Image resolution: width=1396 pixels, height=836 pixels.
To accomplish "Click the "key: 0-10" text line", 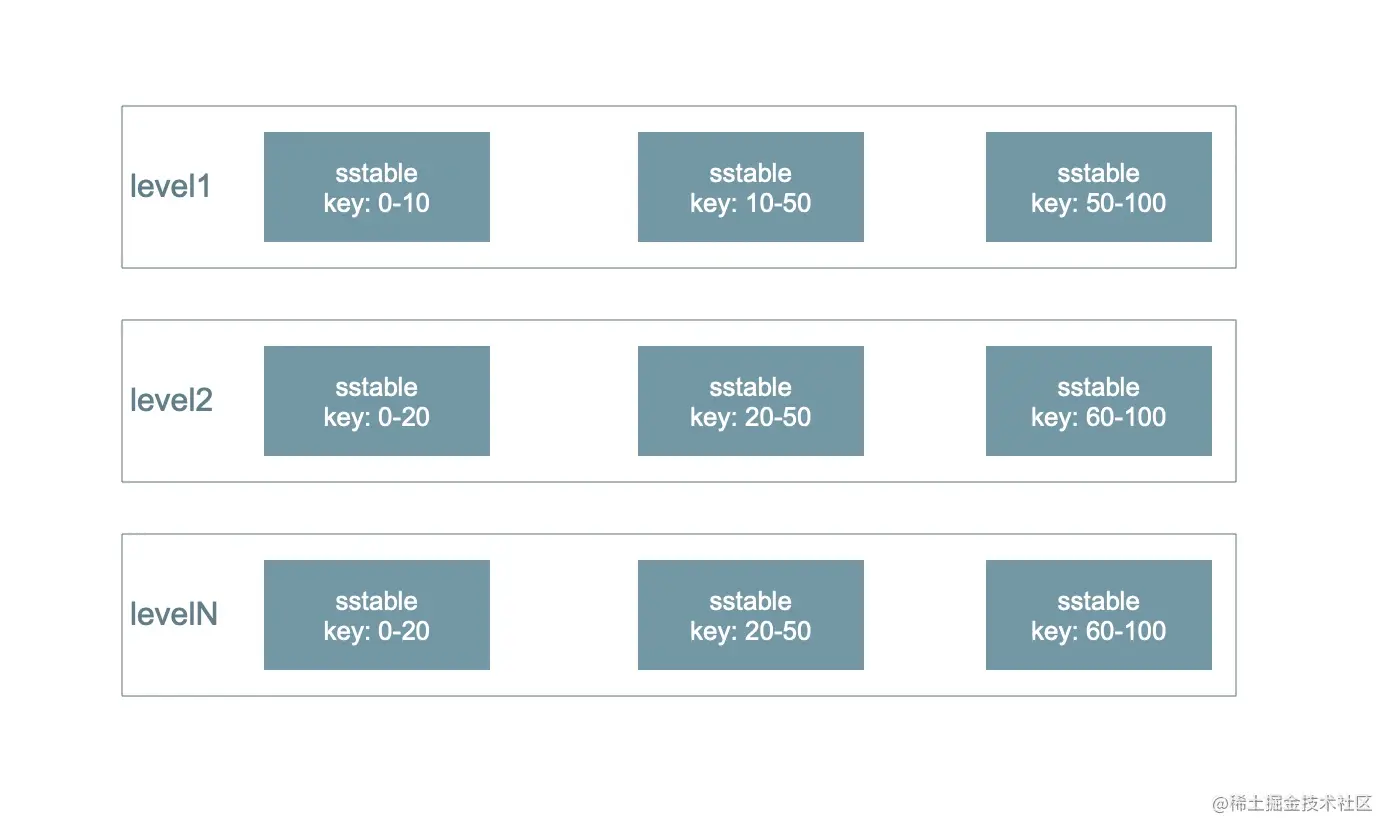I will coord(377,203).
